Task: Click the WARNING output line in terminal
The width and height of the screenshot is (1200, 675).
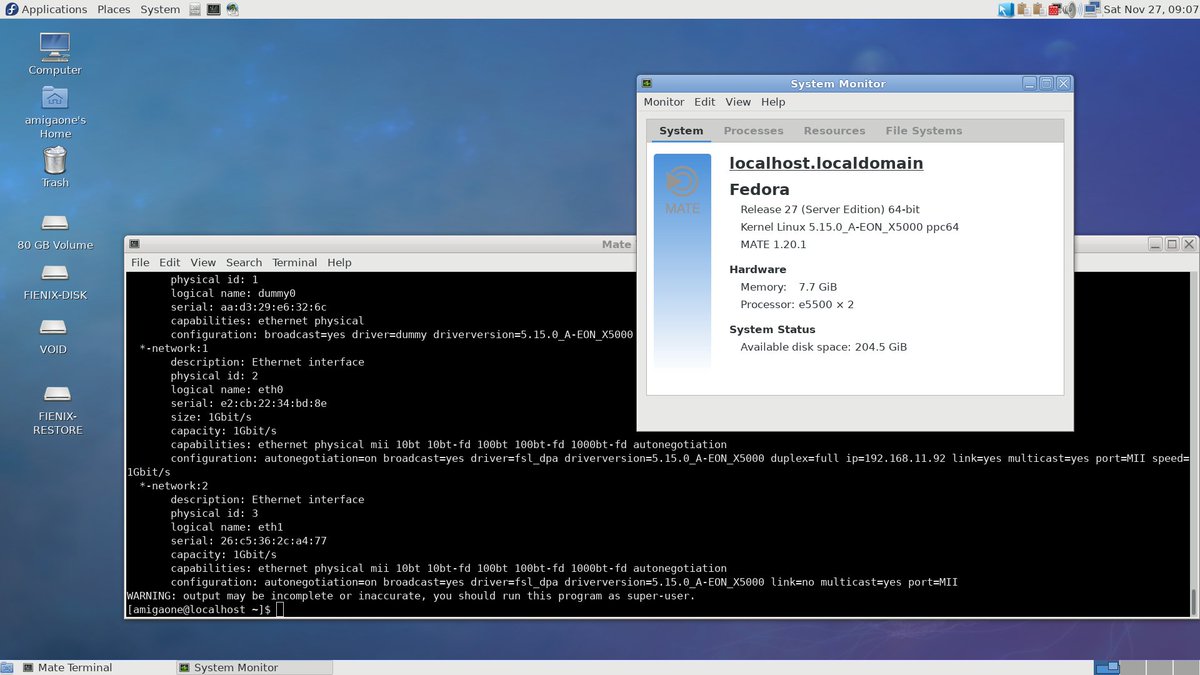Action: [410, 595]
